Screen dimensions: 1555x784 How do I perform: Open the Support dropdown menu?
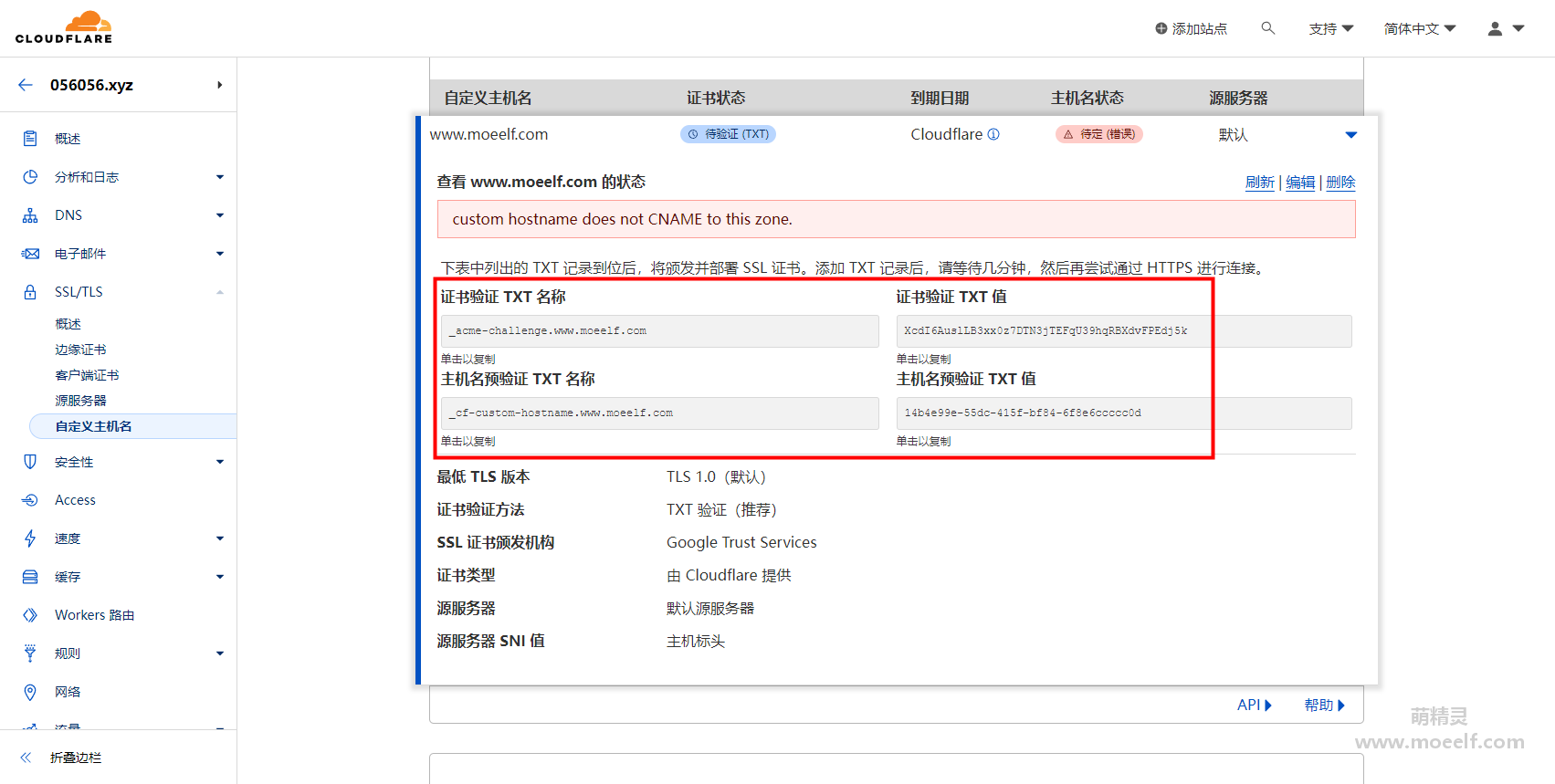point(1331,29)
